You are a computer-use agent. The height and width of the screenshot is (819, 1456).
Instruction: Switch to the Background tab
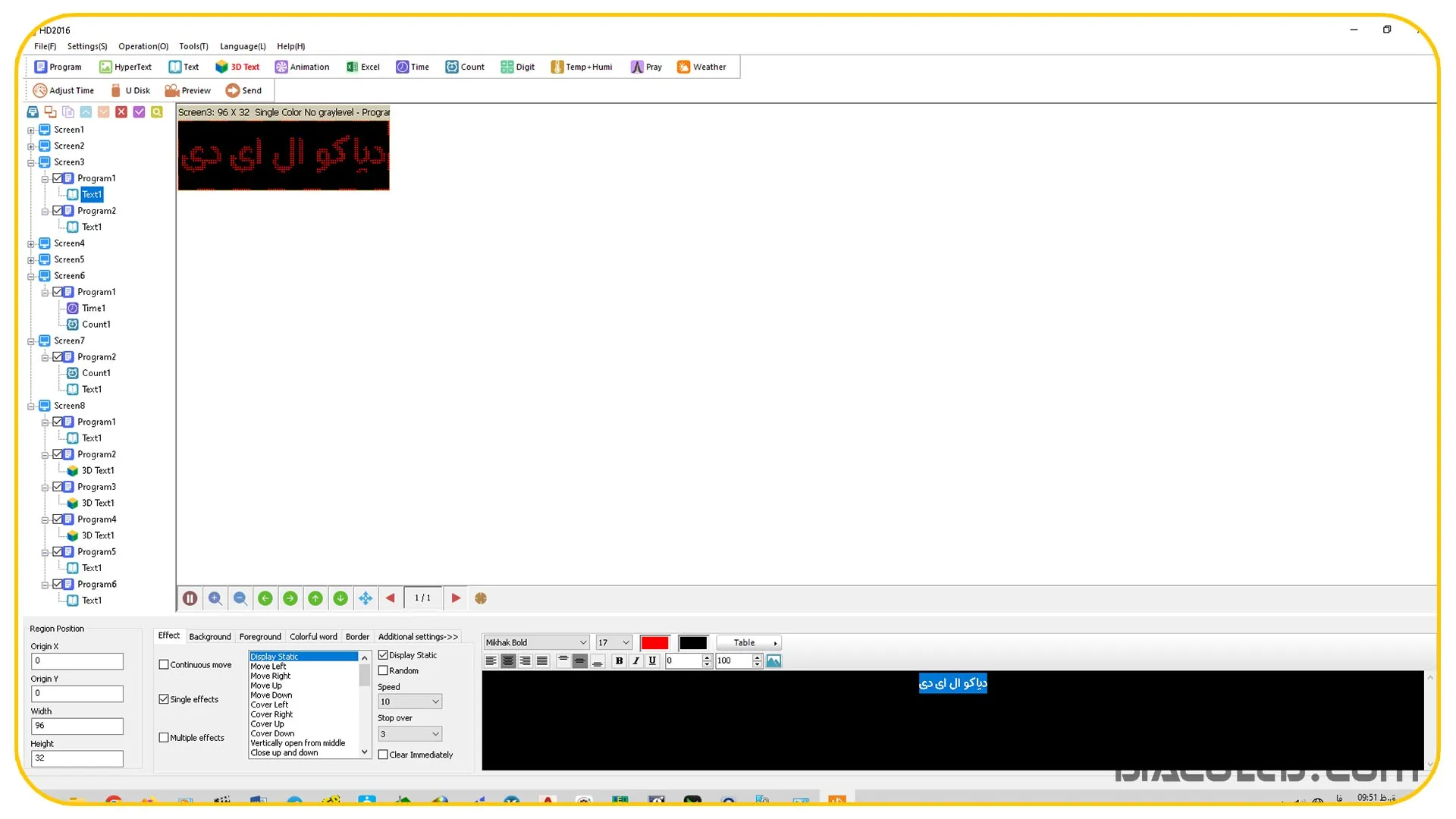[x=210, y=637]
